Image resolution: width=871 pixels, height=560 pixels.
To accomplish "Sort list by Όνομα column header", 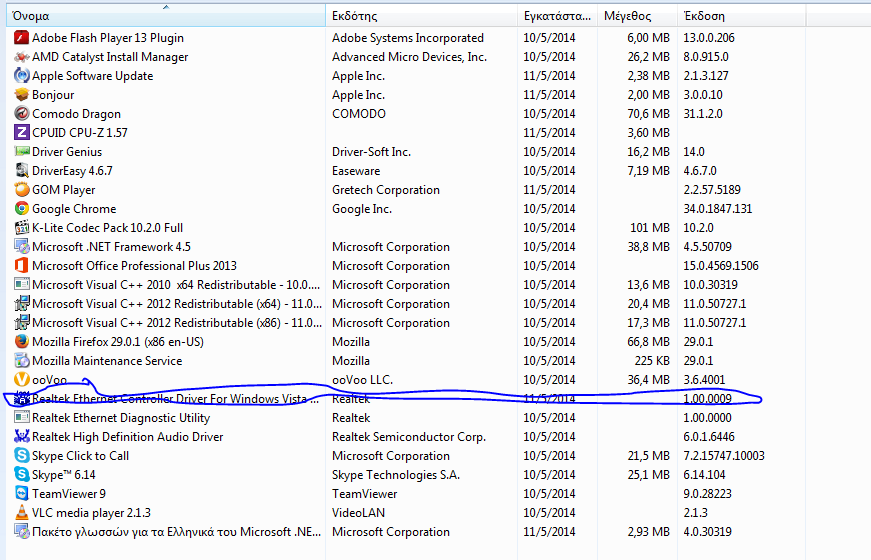I will [x=166, y=16].
